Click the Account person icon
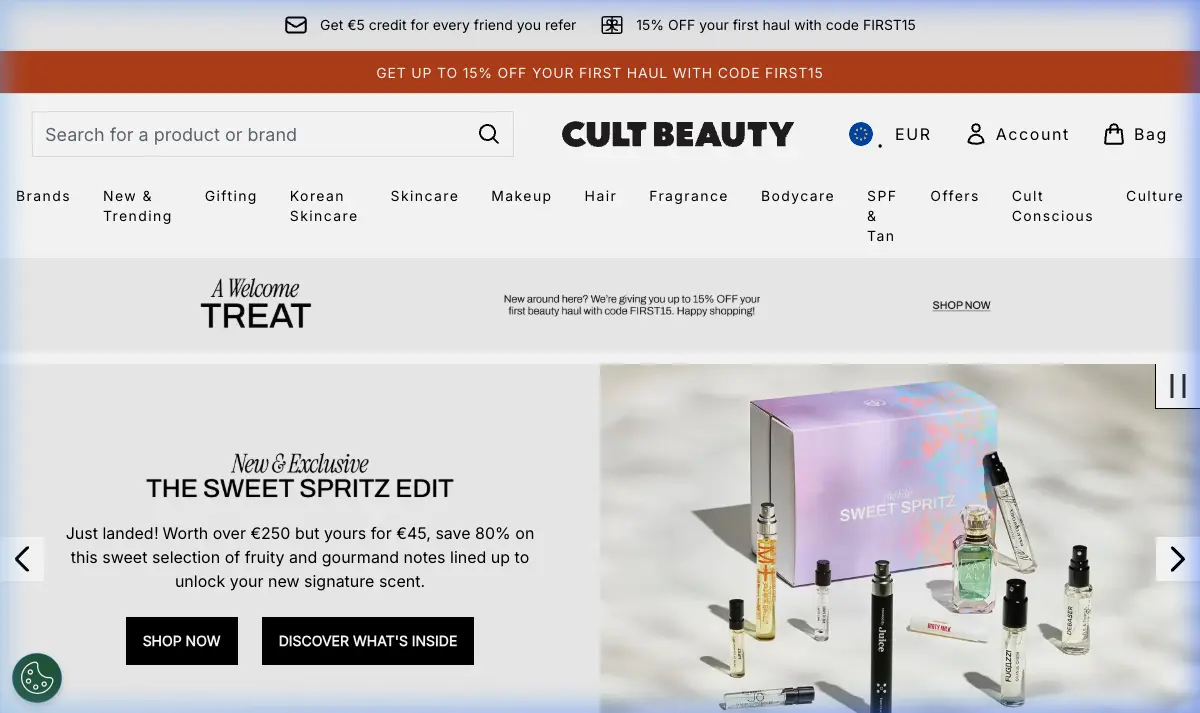 pyautogui.click(x=976, y=134)
